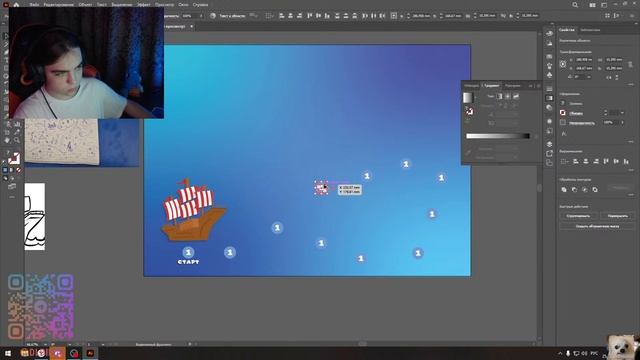Viewport: 640px width, 360px height.
Task: Open stroke weight dropdown in Properties
Action: (622, 113)
